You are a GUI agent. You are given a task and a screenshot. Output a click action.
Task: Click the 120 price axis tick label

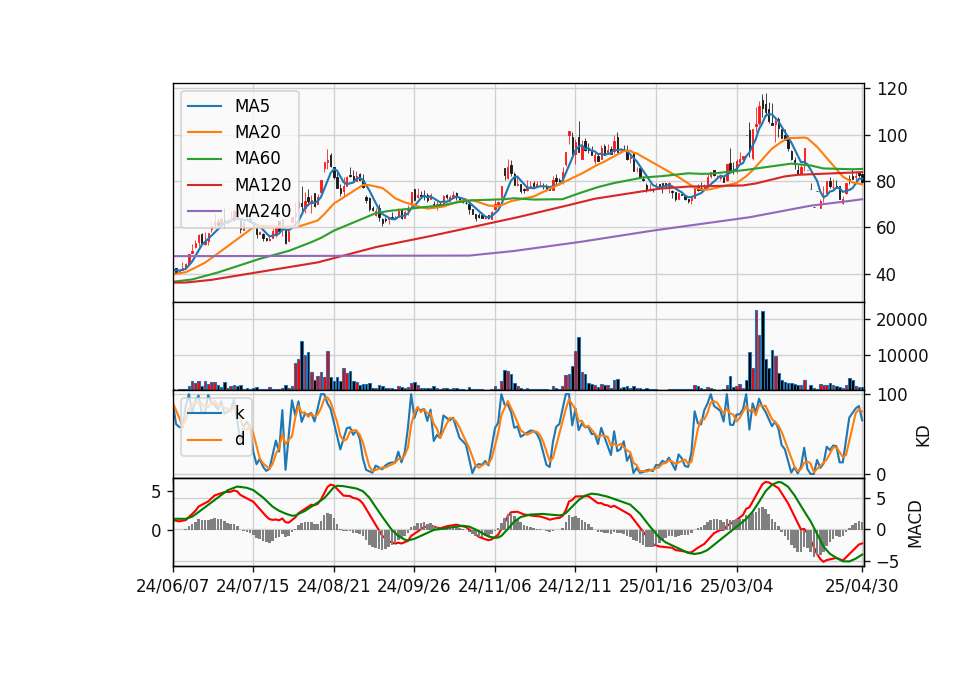pyautogui.click(x=893, y=89)
